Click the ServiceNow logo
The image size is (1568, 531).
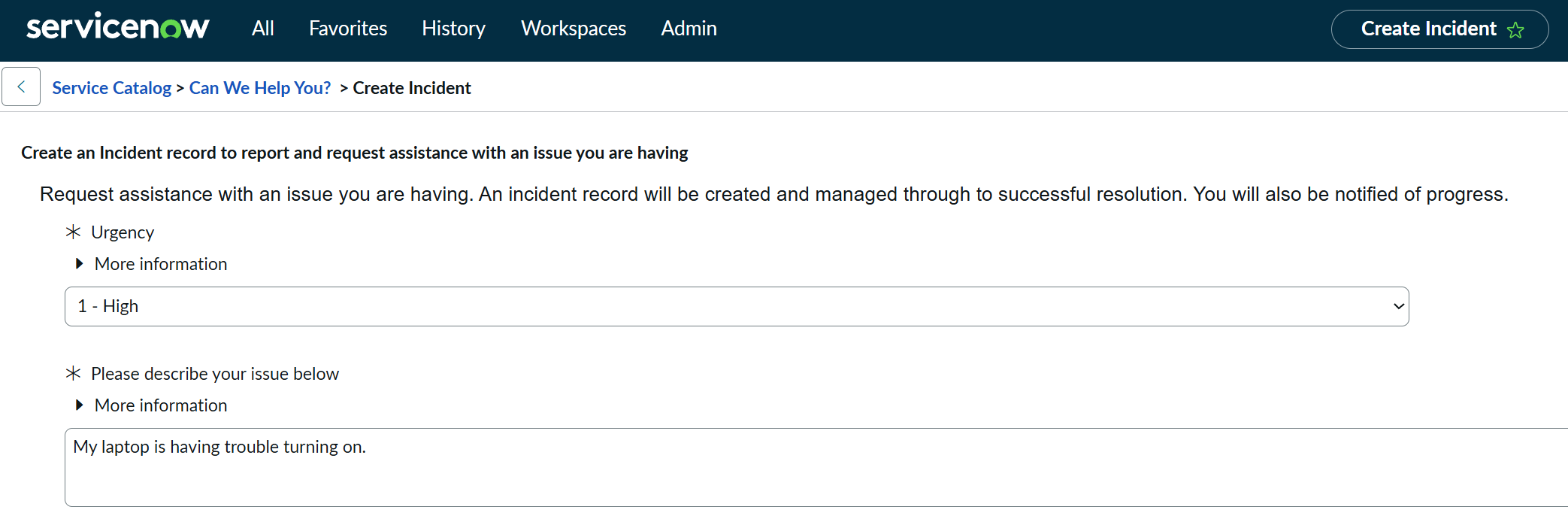[x=117, y=28]
